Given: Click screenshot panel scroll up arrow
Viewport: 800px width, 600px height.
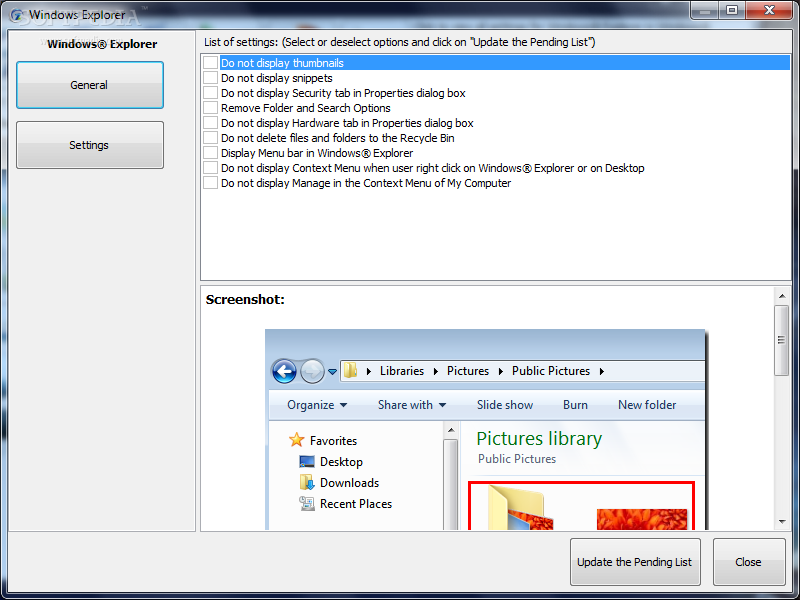Looking at the screenshot, I should [782, 296].
